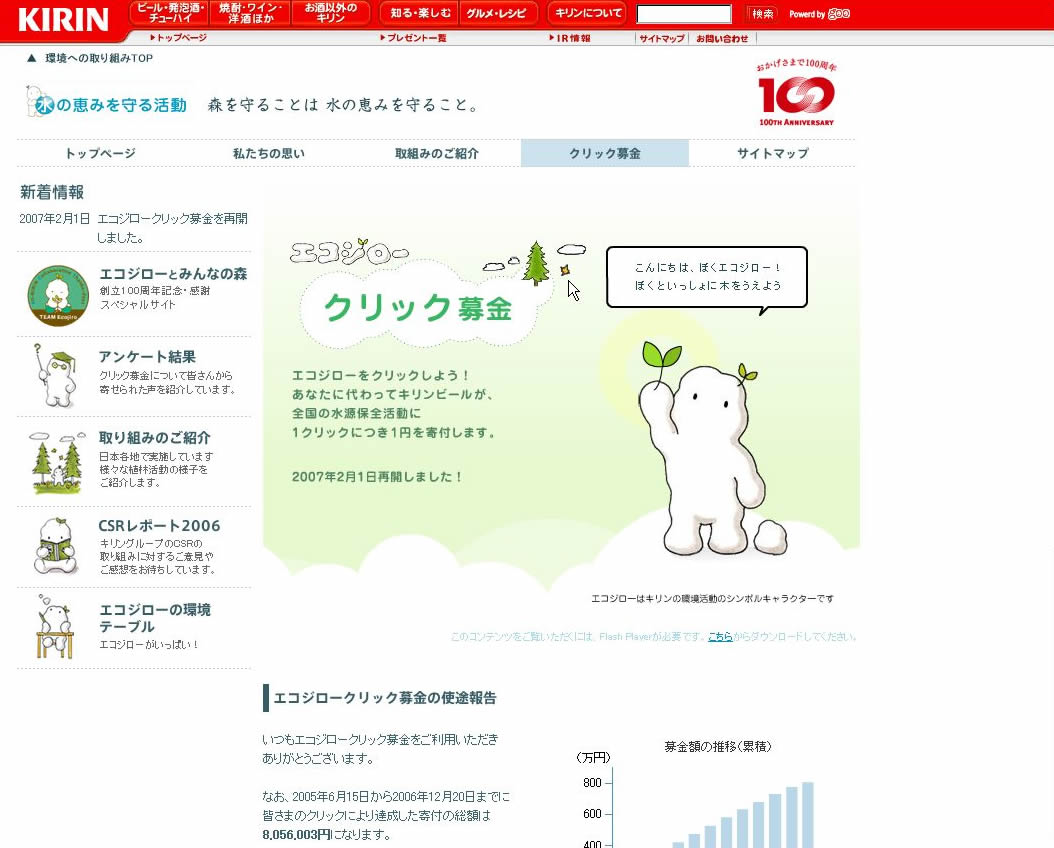Viewport: 1054px width, 848px height.
Task: Open the エコジローとみんなの森 link
Action: [173, 273]
